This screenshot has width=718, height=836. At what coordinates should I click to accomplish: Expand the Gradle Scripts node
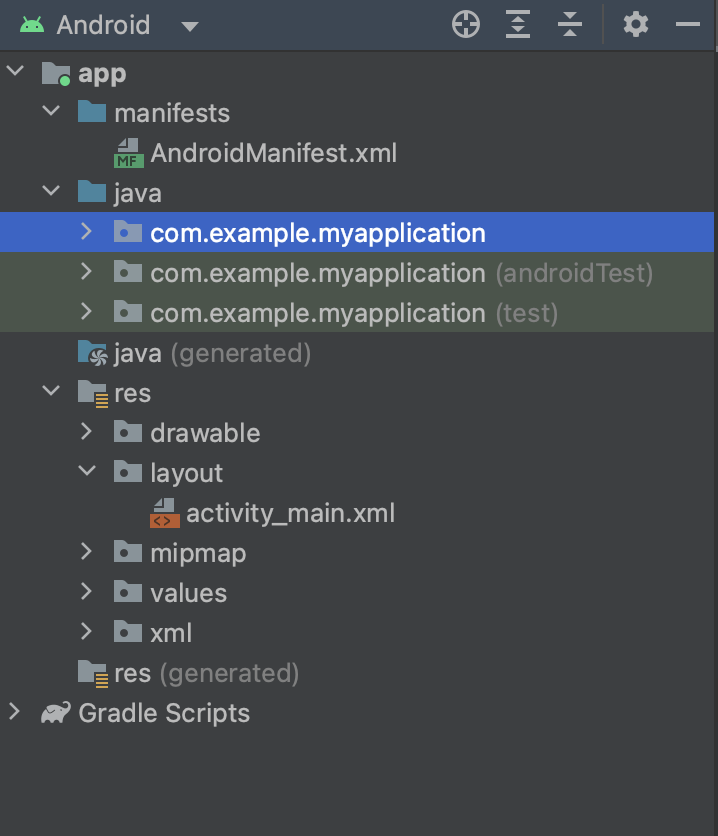pyautogui.click(x=14, y=712)
